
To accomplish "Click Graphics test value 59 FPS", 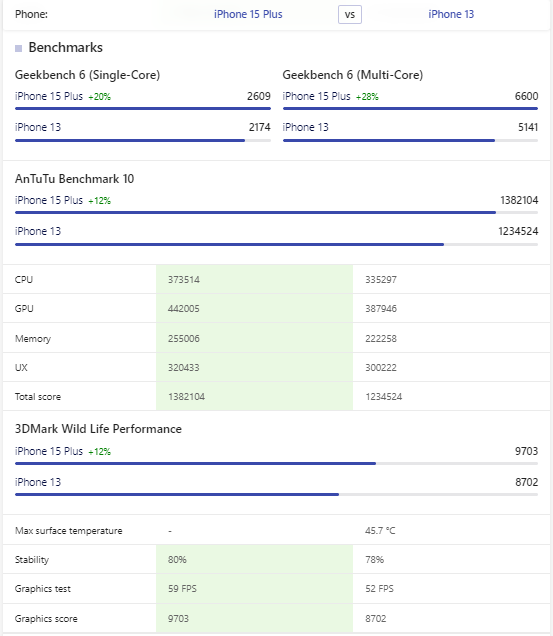I will pos(182,589).
